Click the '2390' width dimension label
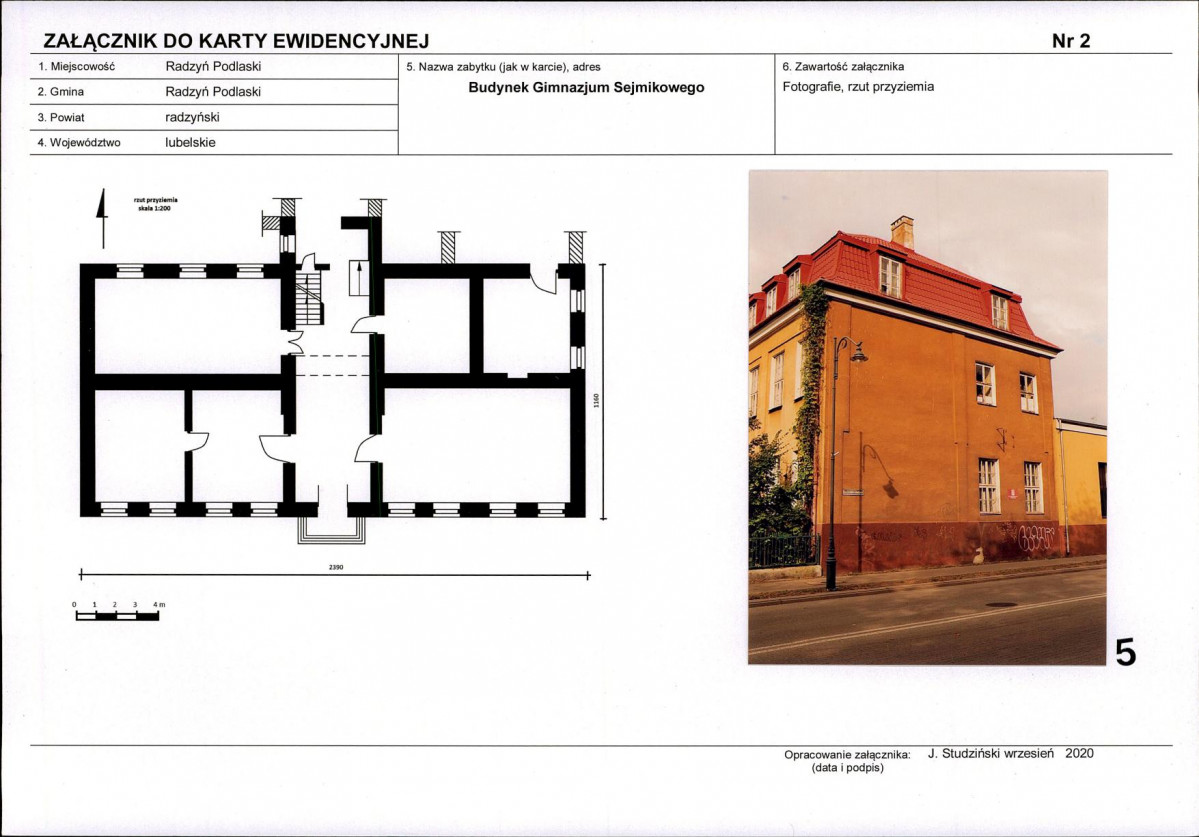Screen dimensions: 1199x837 click(x=336, y=567)
